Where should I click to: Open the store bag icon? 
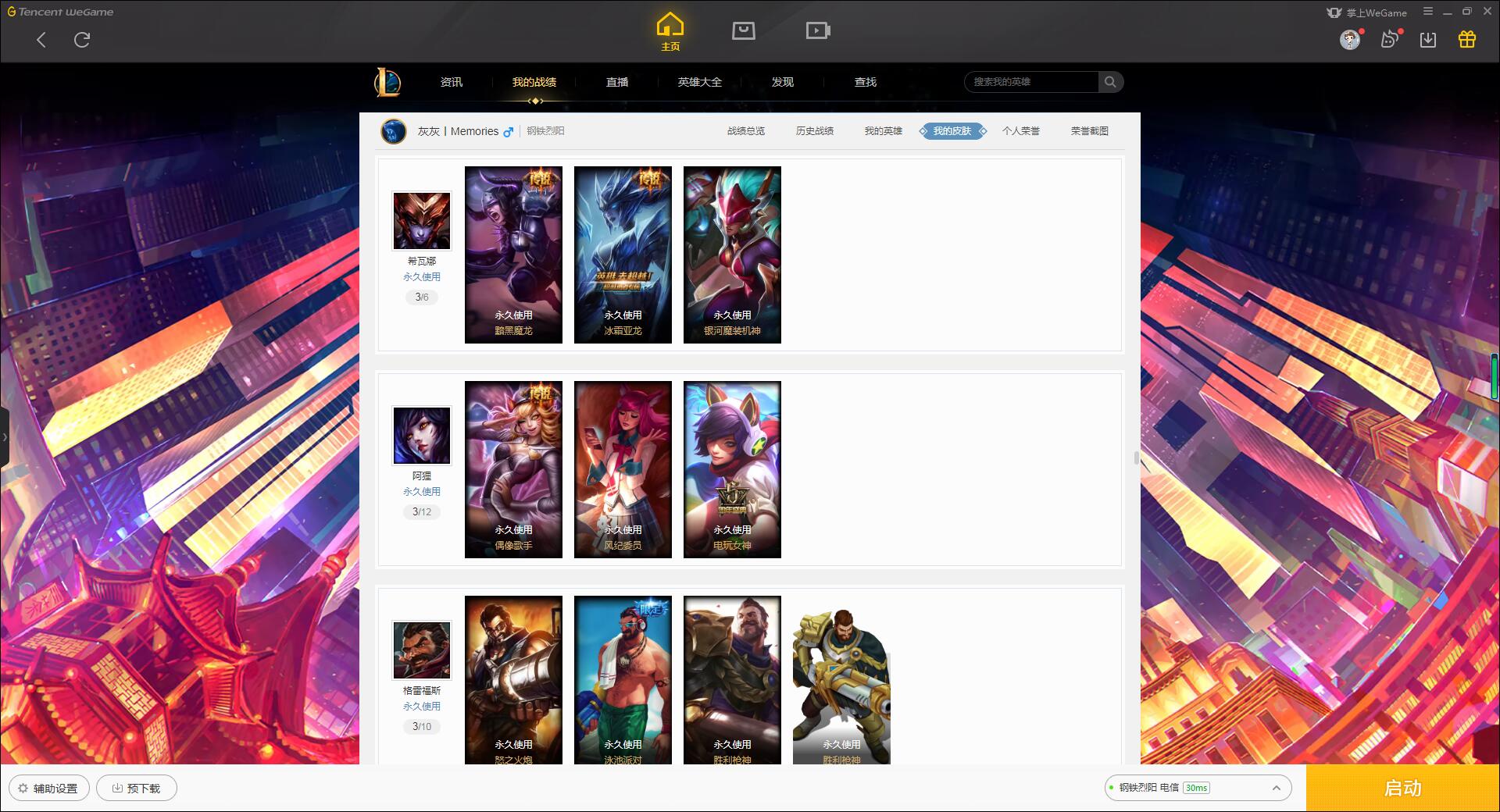pos(743,30)
